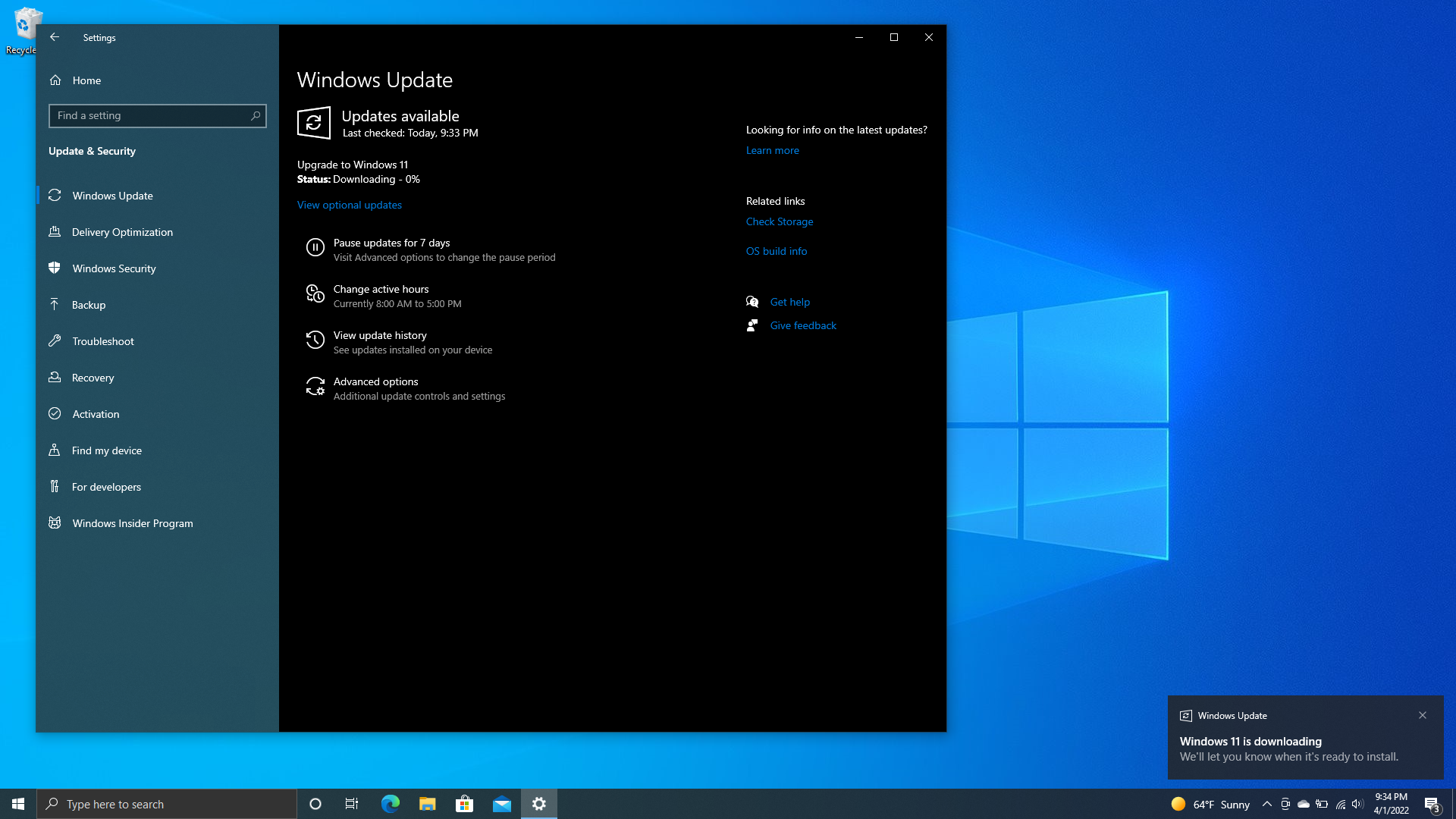Go back using the Settings back arrow
The height and width of the screenshot is (819, 1456).
[55, 37]
